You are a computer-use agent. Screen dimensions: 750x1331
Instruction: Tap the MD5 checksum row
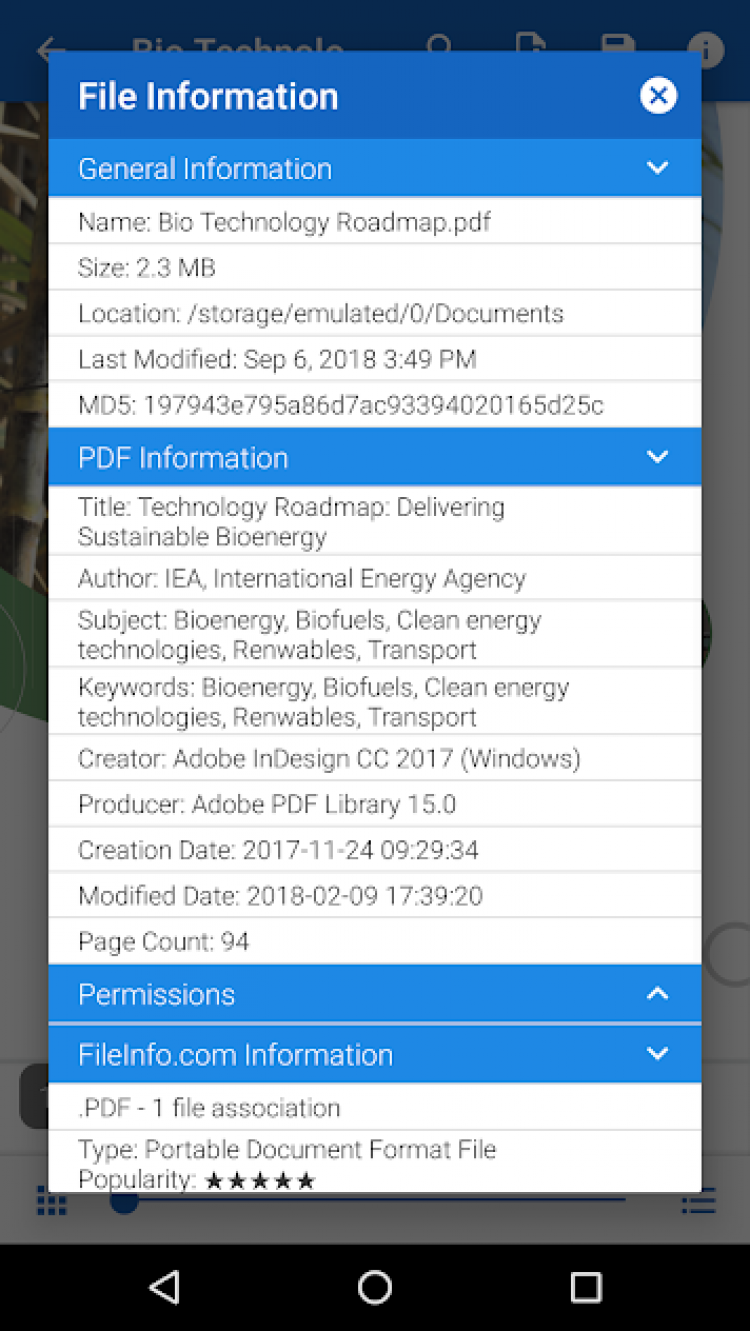point(341,405)
